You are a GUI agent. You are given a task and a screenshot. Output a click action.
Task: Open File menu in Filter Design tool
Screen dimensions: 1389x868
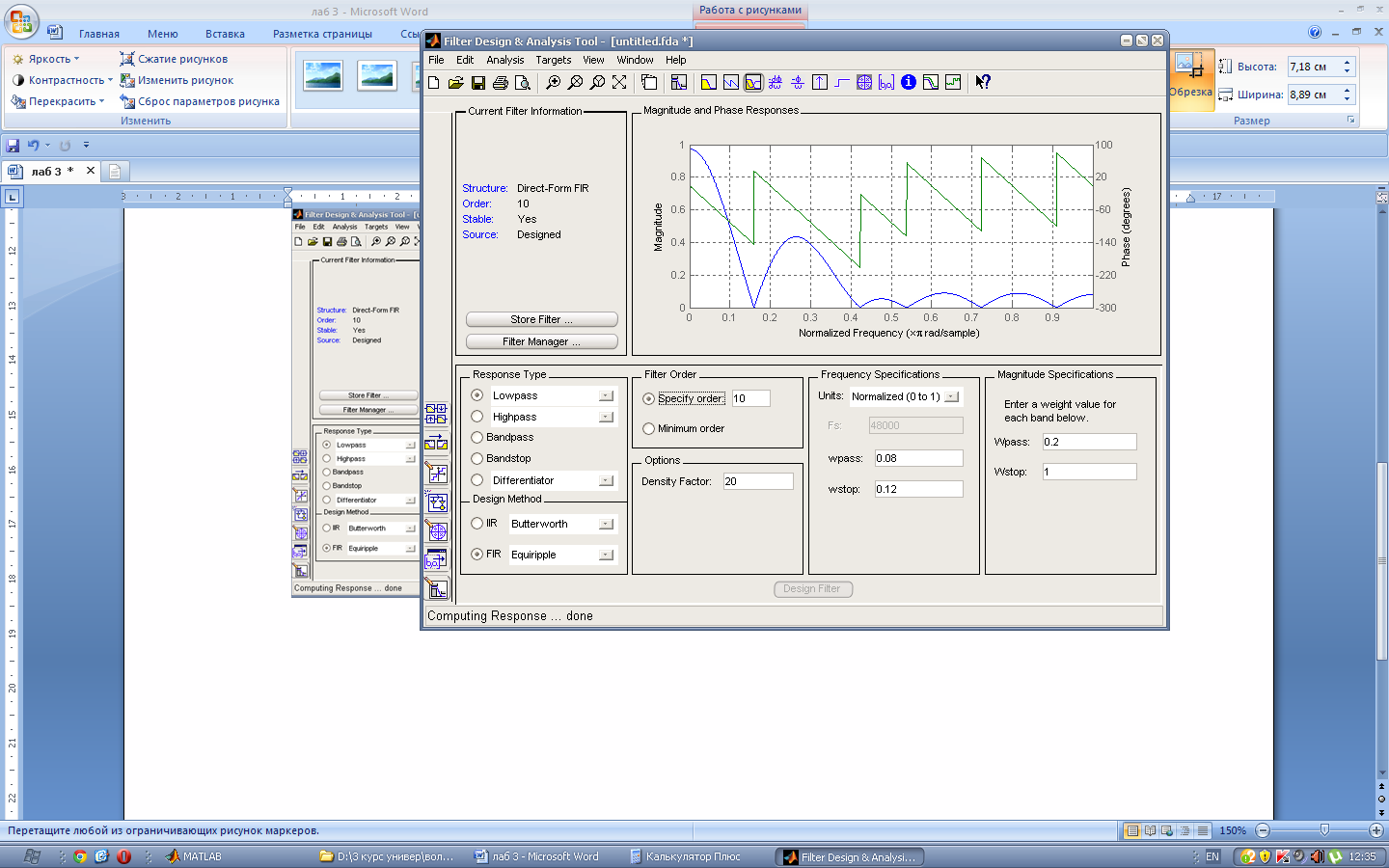(x=436, y=60)
